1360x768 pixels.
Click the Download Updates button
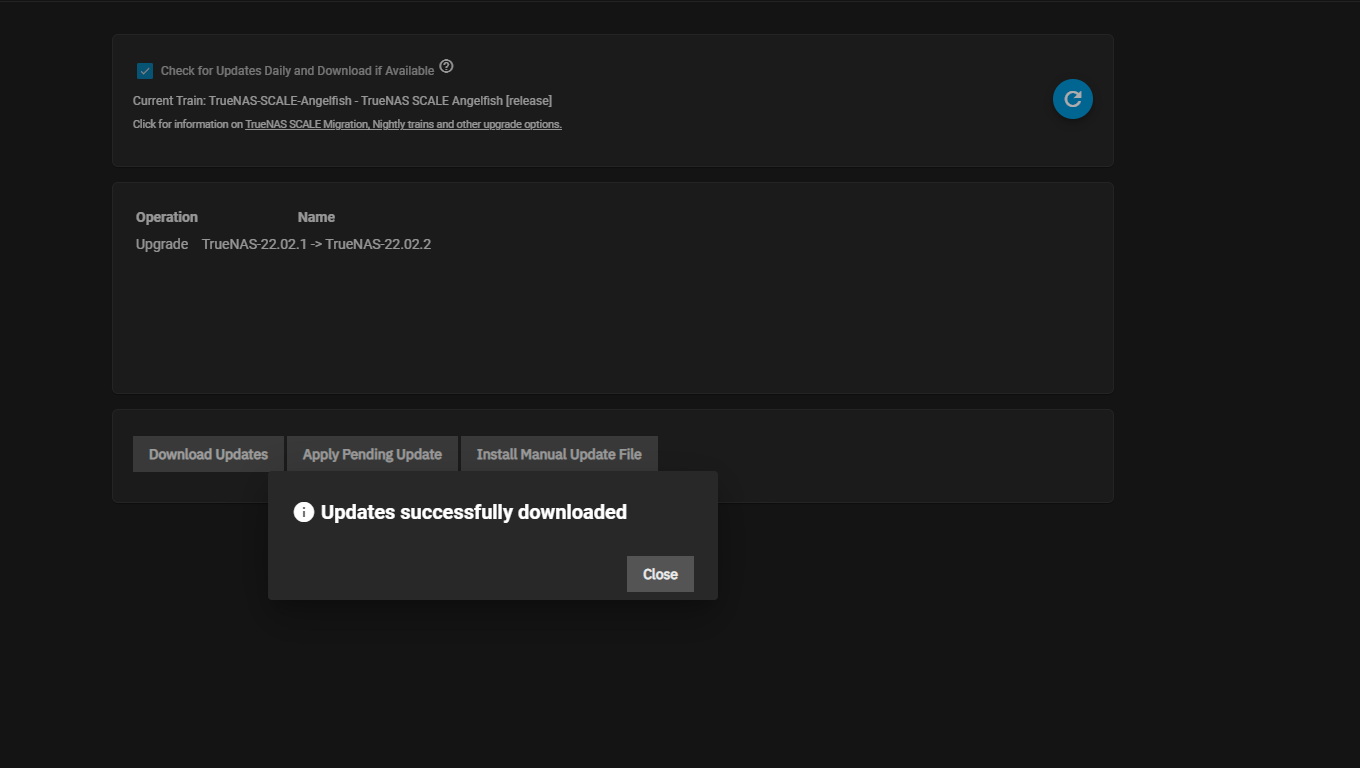click(x=208, y=454)
